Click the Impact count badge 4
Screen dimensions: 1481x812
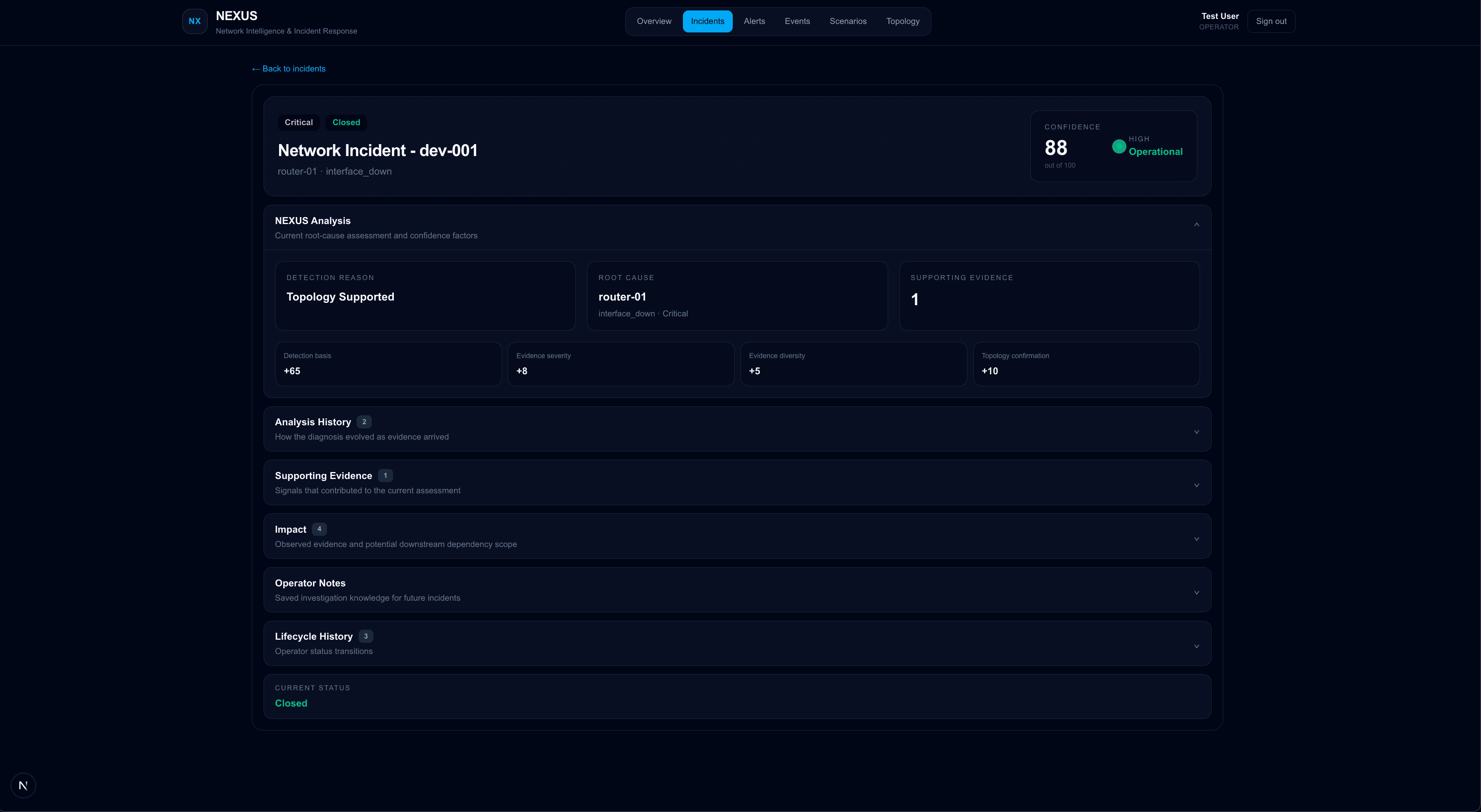[x=319, y=529]
